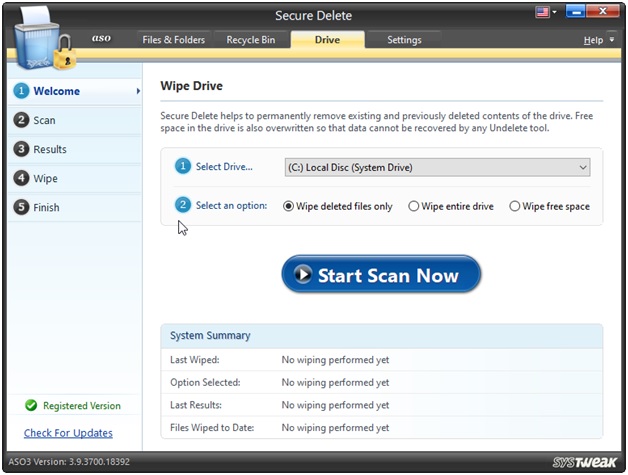The image size is (628, 475).
Task: Open the Settings tab
Action: (404, 40)
